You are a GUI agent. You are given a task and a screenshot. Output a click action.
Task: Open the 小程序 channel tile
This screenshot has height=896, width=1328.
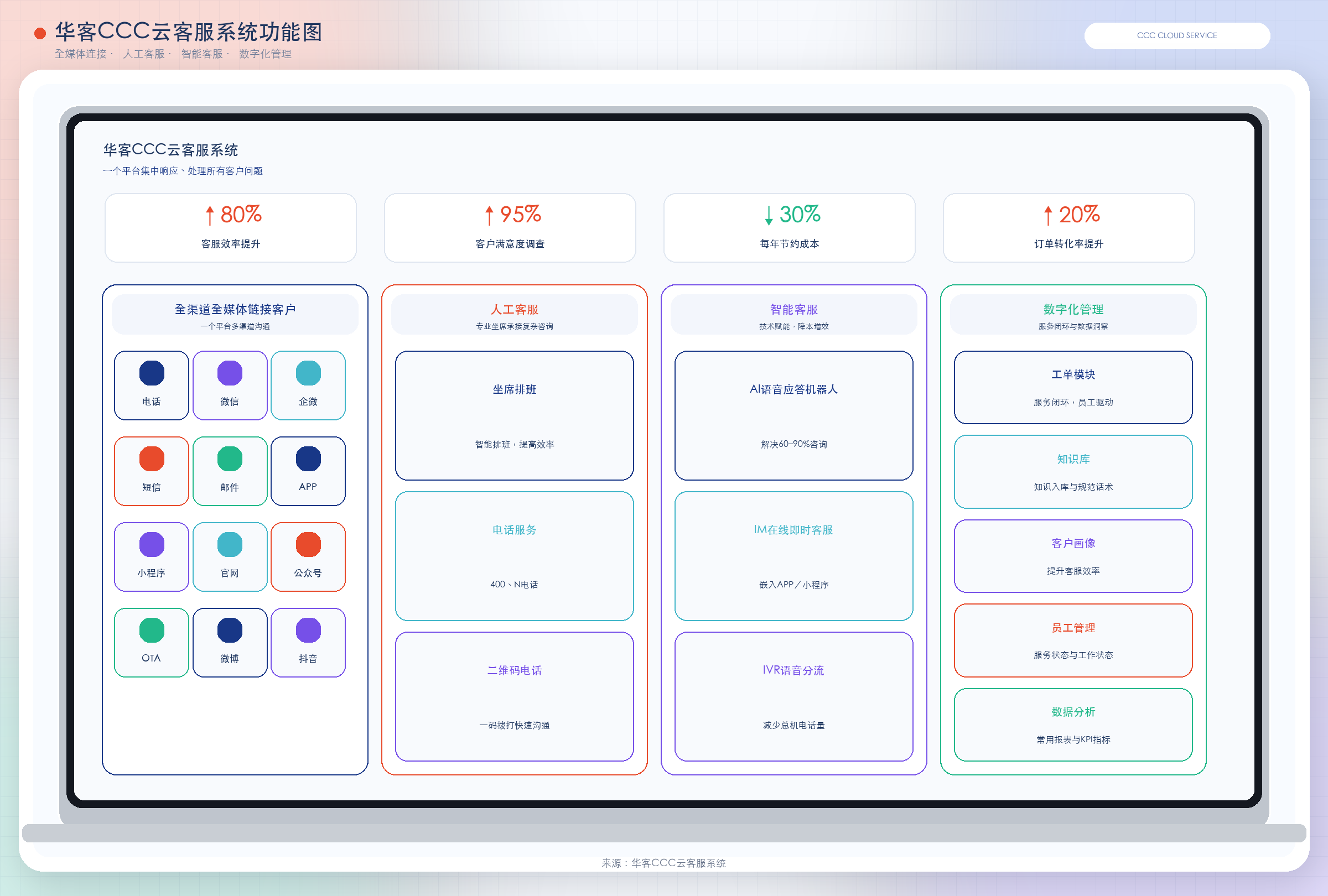click(x=152, y=557)
